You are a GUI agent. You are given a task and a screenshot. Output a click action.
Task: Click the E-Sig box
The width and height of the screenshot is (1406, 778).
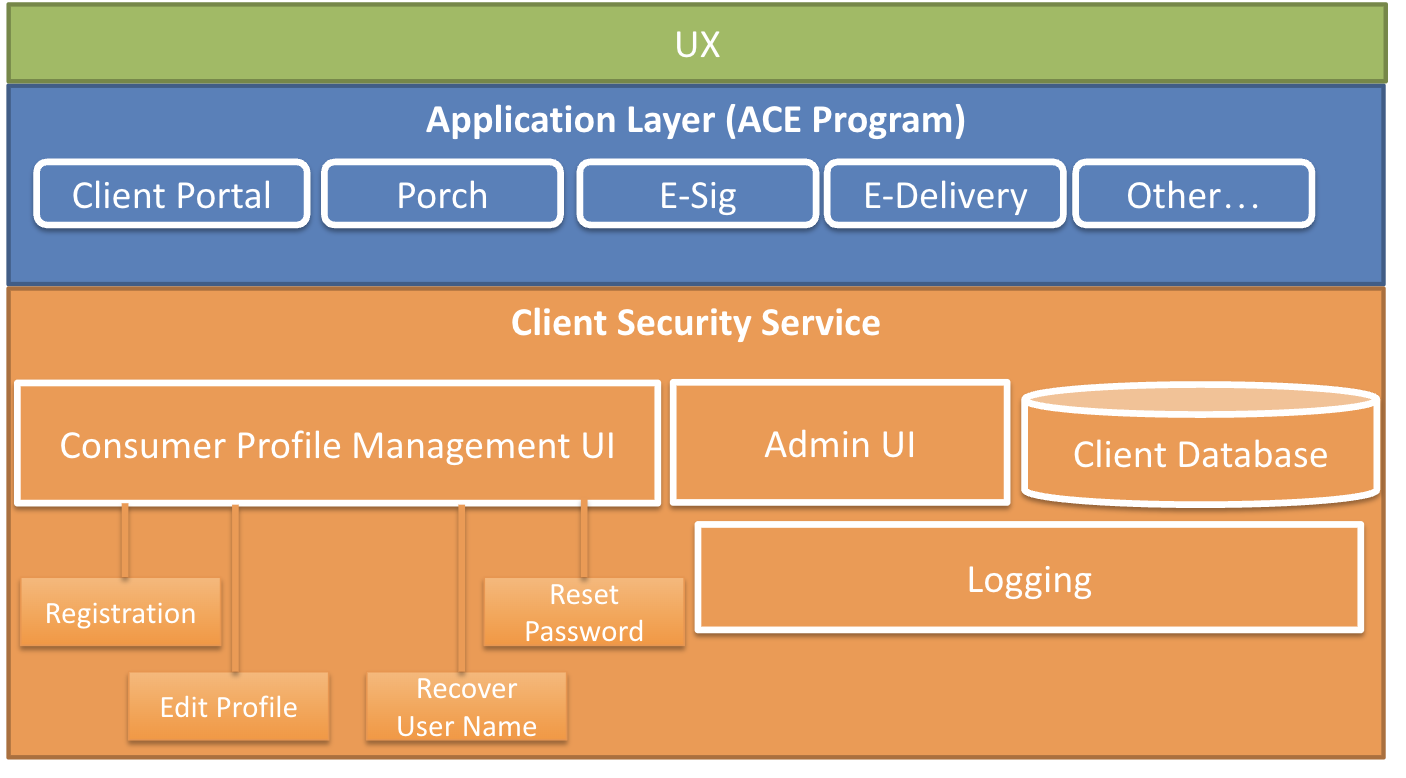click(697, 194)
